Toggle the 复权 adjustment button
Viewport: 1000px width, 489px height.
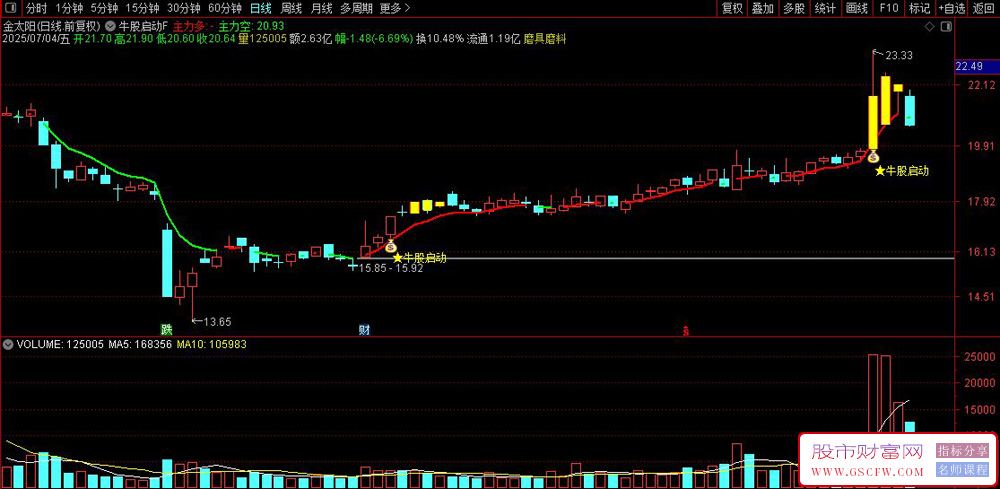coord(732,8)
